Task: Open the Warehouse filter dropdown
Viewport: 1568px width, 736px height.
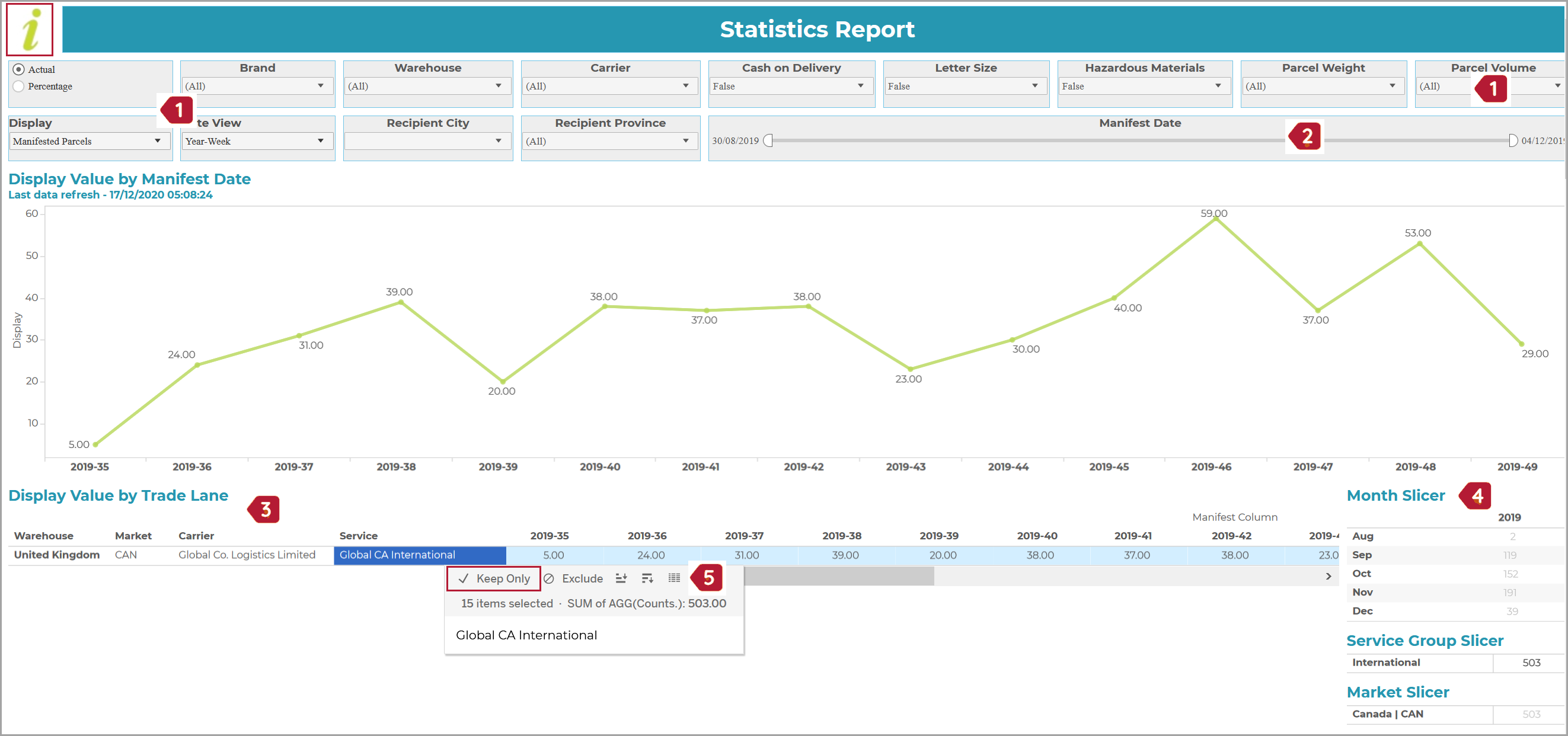Action: point(427,86)
